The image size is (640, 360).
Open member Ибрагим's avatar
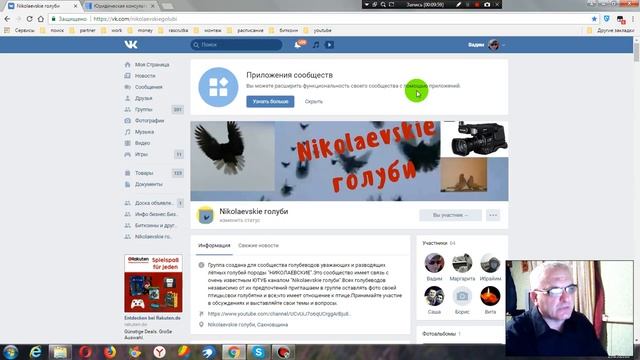pos(490,263)
